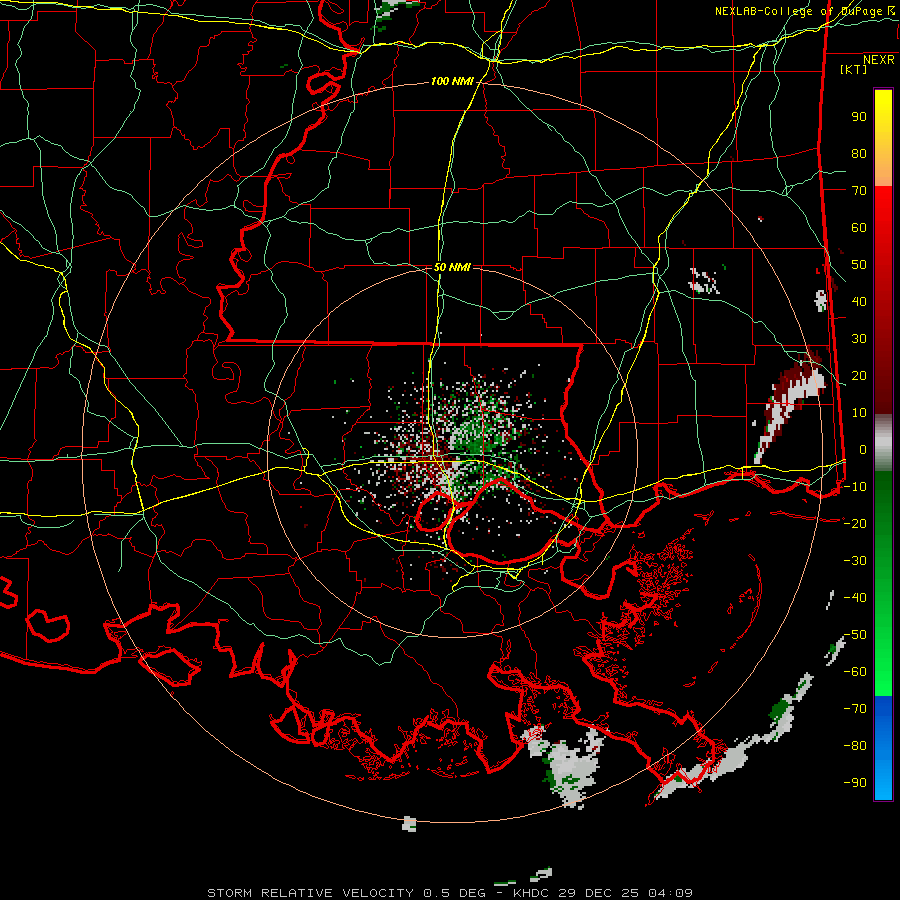The height and width of the screenshot is (900, 900).
Task: Select the positive 10 scale value
Action: (859, 413)
